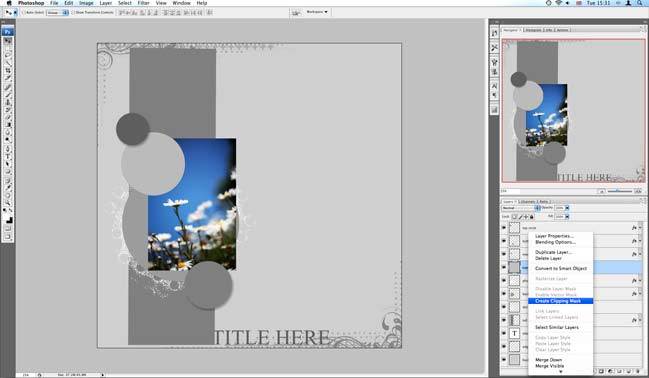Screen dimensions: 649x378
Task: Click the Ps logo atop the toolbox
Action: click(8, 31)
